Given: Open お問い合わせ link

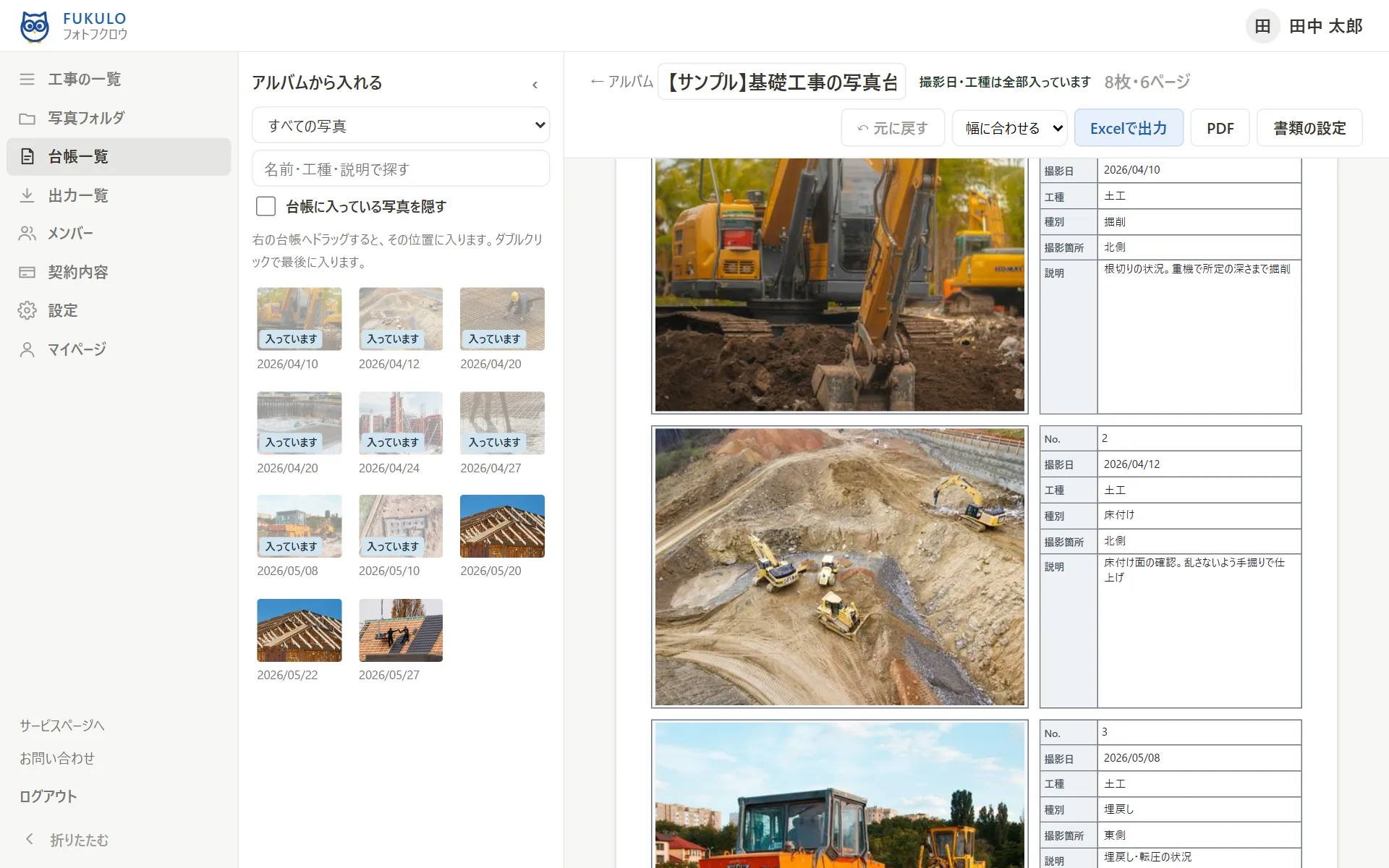Looking at the screenshot, I should pyautogui.click(x=57, y=758).
